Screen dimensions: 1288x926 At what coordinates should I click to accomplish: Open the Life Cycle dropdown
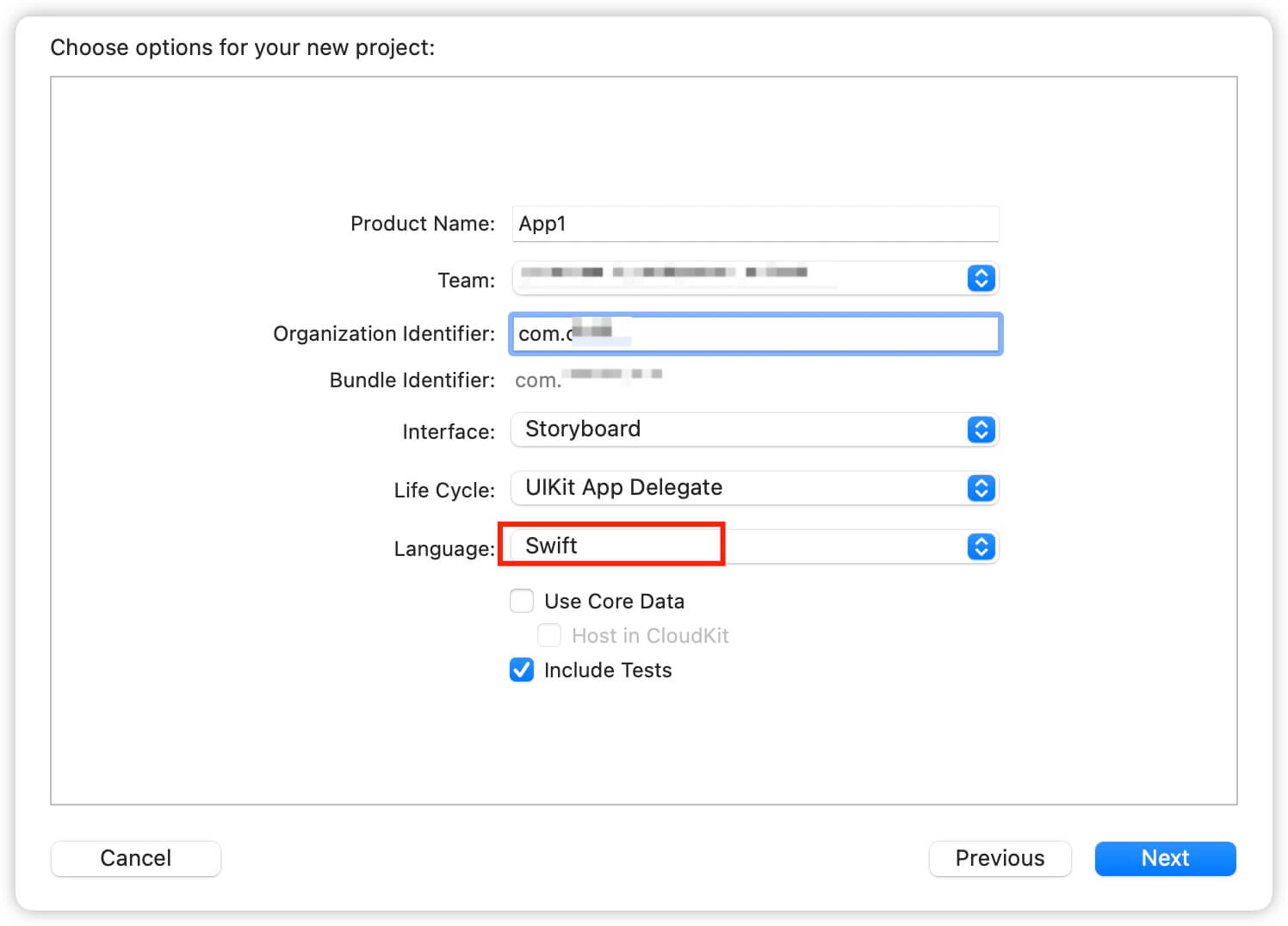755,488
